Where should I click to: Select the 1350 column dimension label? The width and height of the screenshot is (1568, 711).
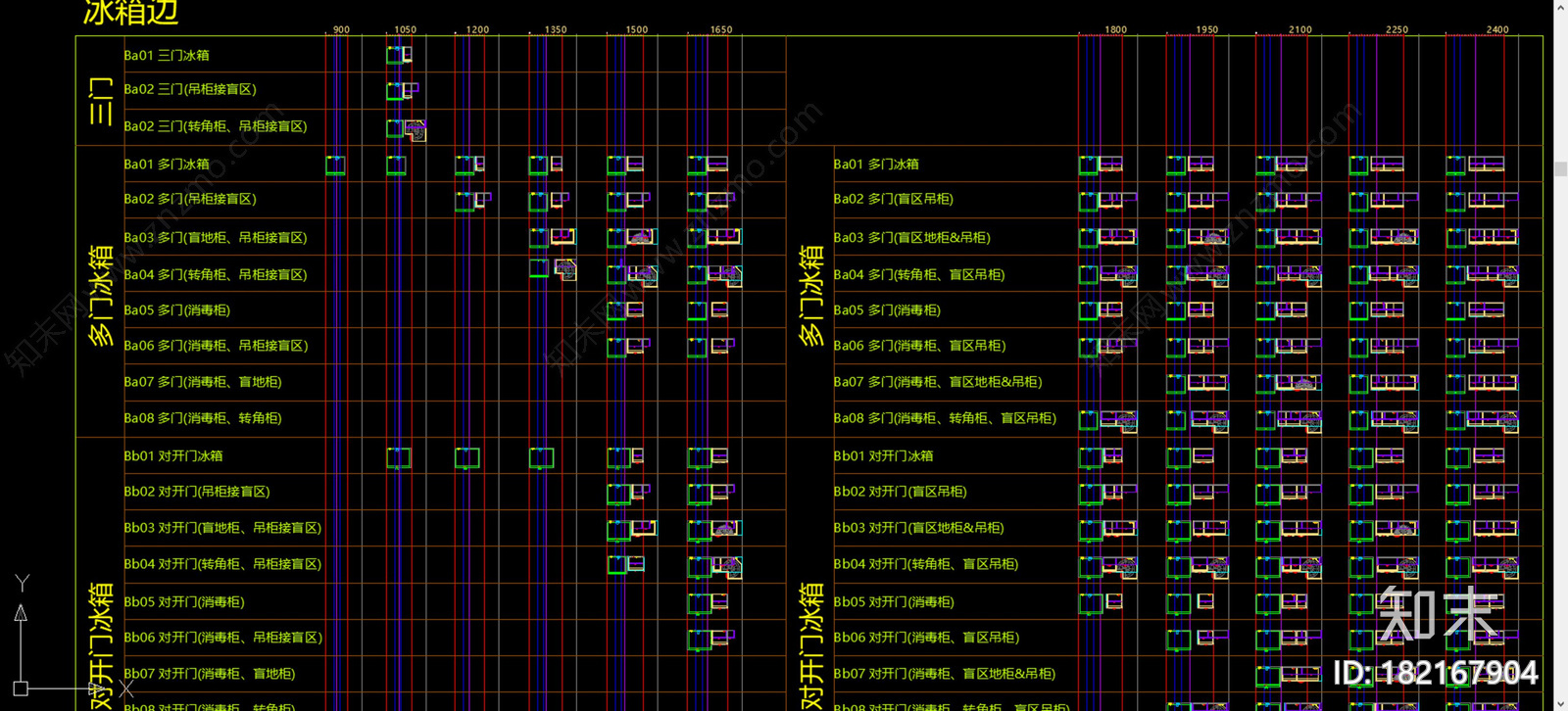coord(556,29)
